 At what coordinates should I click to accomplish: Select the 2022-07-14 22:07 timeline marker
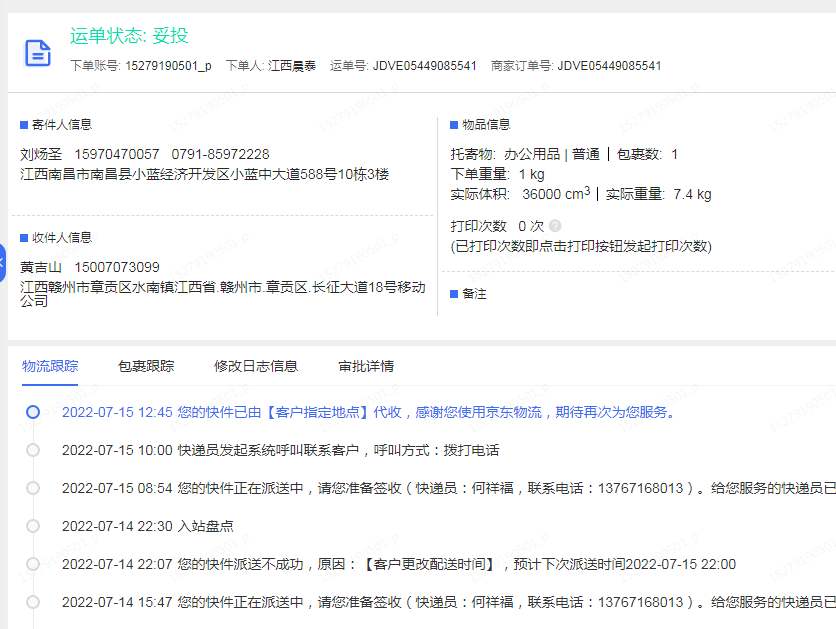(33, 564)
